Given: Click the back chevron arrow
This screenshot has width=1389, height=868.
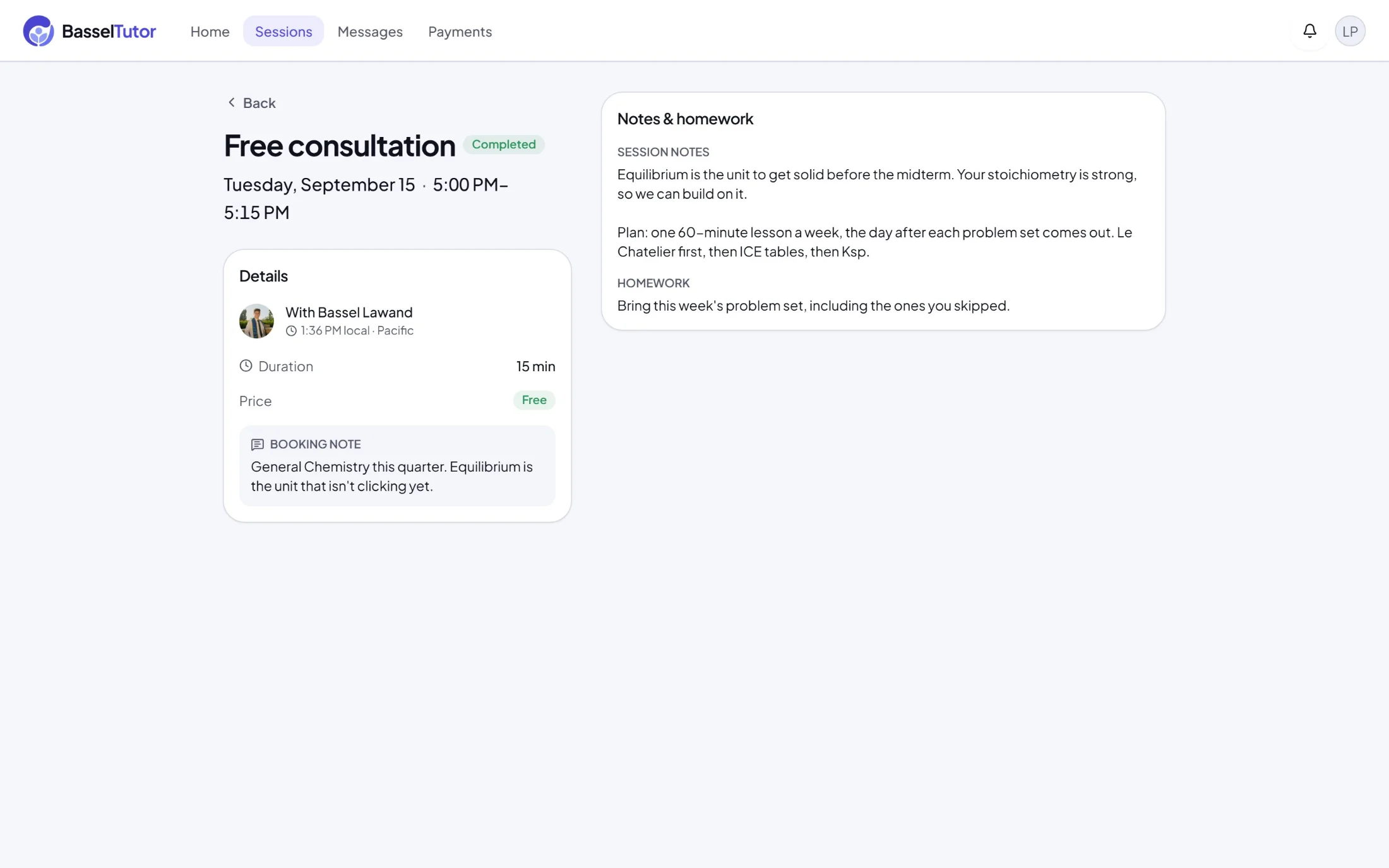Looking at the screenshot, I should pyautogui.click(x=232, y=102).
